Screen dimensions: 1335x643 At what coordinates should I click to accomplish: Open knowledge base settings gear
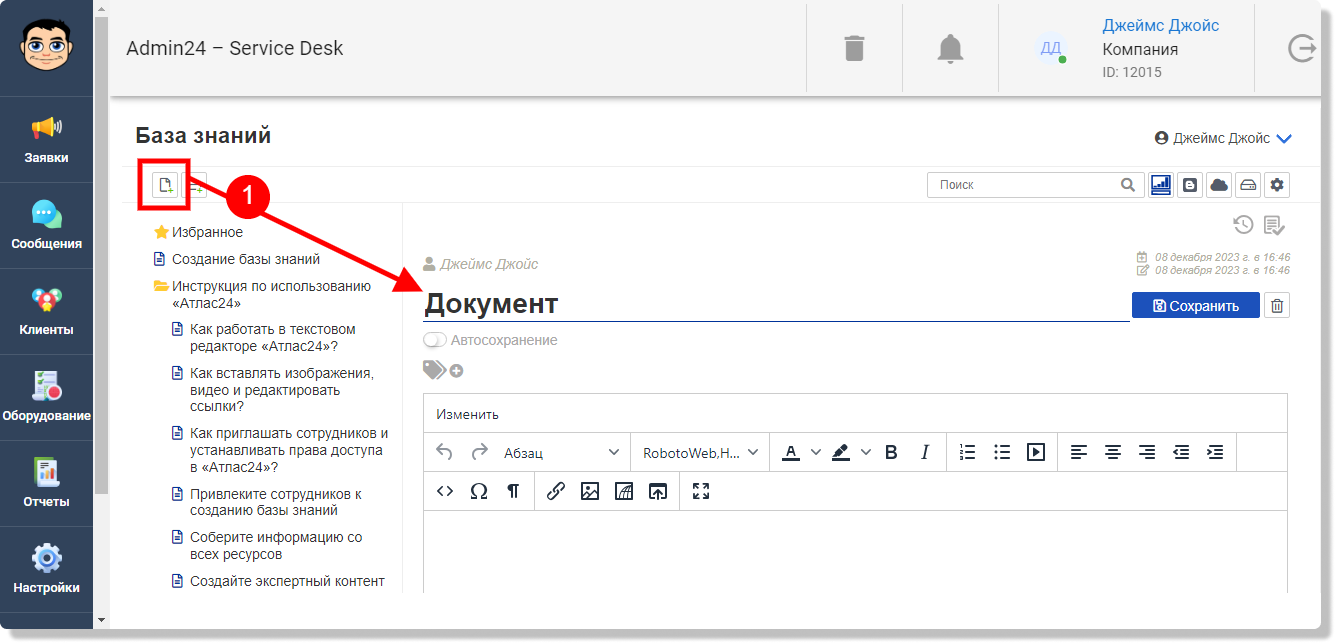(x=1277, y=184)
